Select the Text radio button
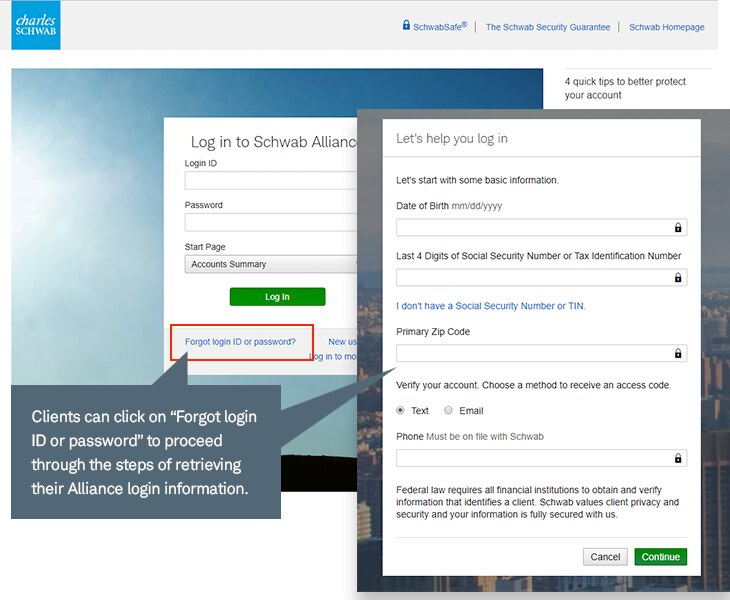The image size is (730, 600). click(400, 410)
